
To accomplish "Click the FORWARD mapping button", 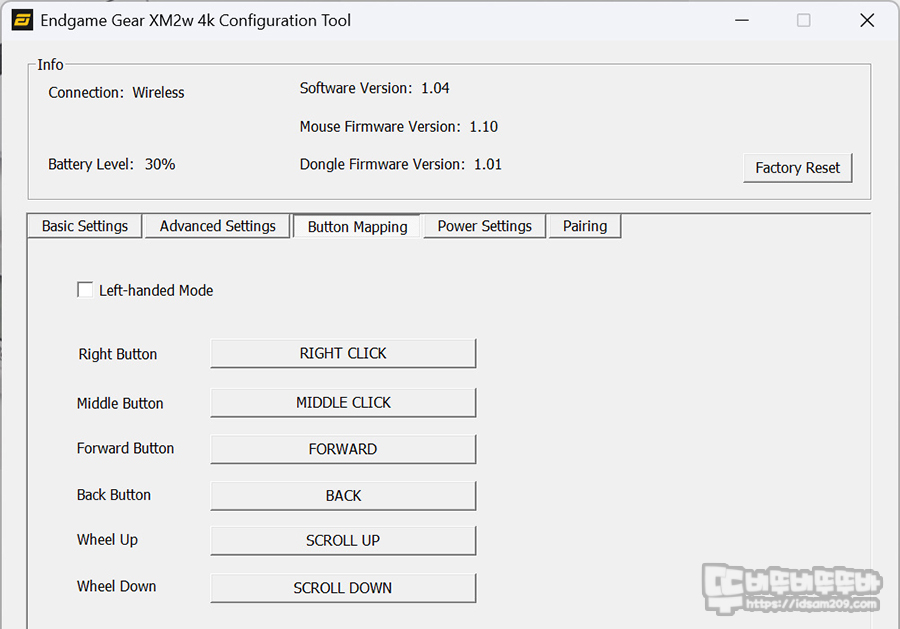I will pyautogui.click(x=343, y=449).
